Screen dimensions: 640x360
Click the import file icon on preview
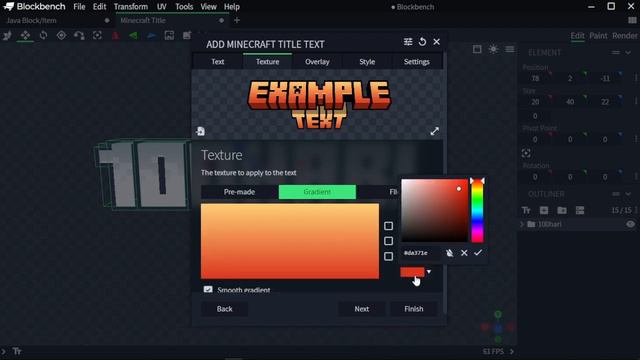click(200, 131)
